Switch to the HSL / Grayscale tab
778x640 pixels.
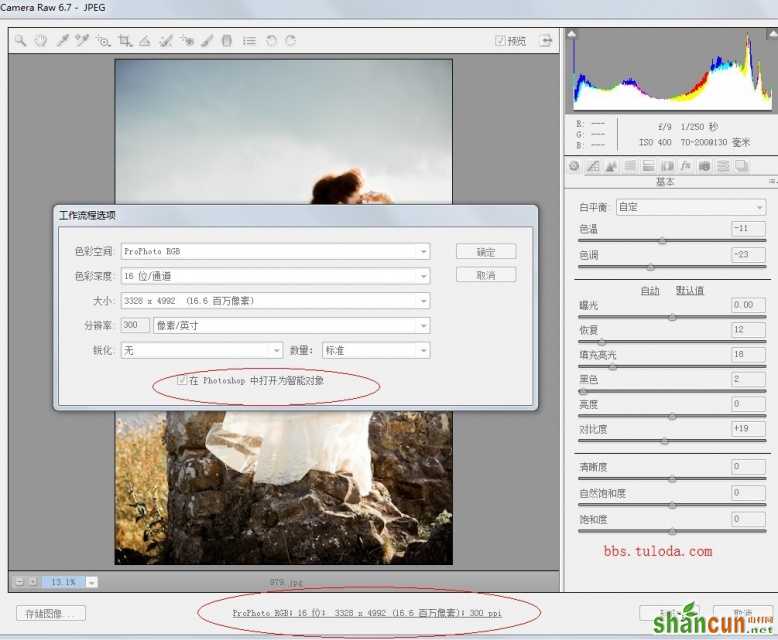pos(630,166)
